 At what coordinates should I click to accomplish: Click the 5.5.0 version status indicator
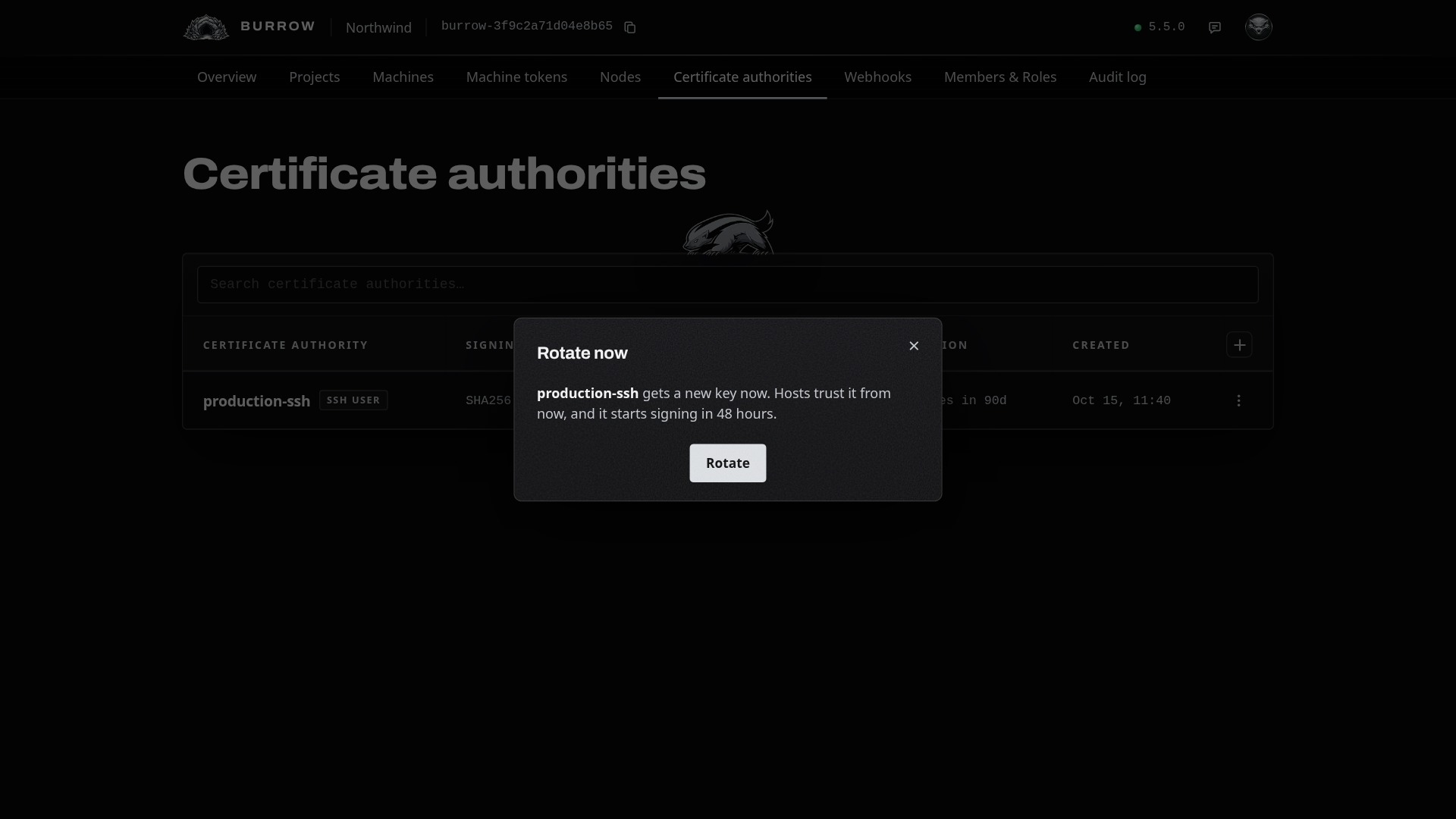(1159, 27)
